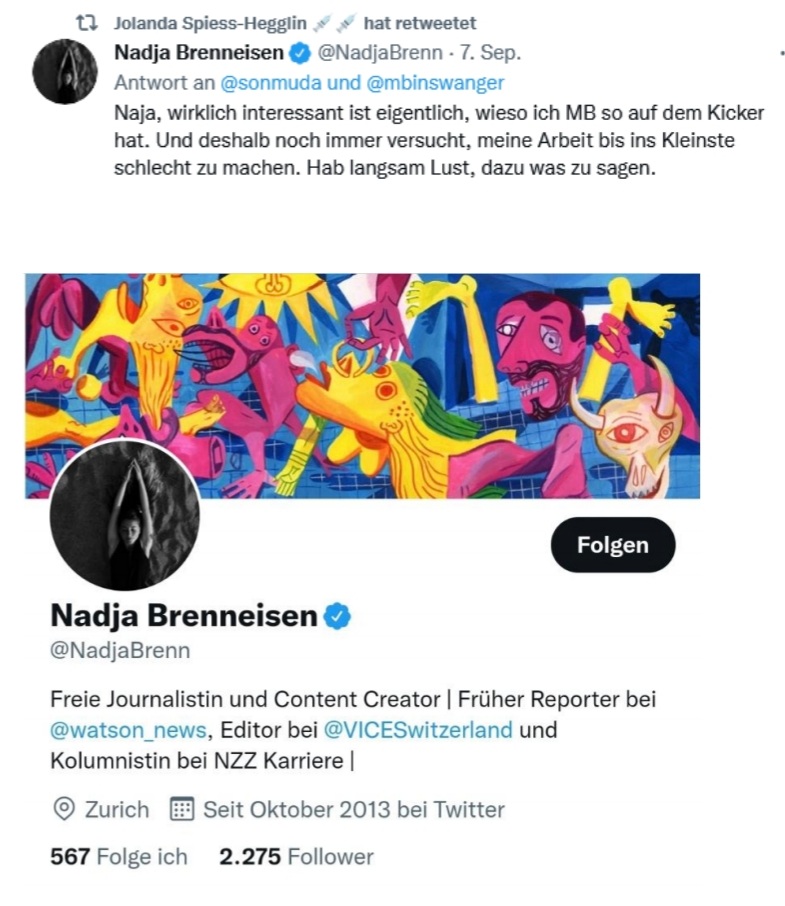Open the 2.275 Follower list
785x906 pixels.
click(x=296, y=856)
